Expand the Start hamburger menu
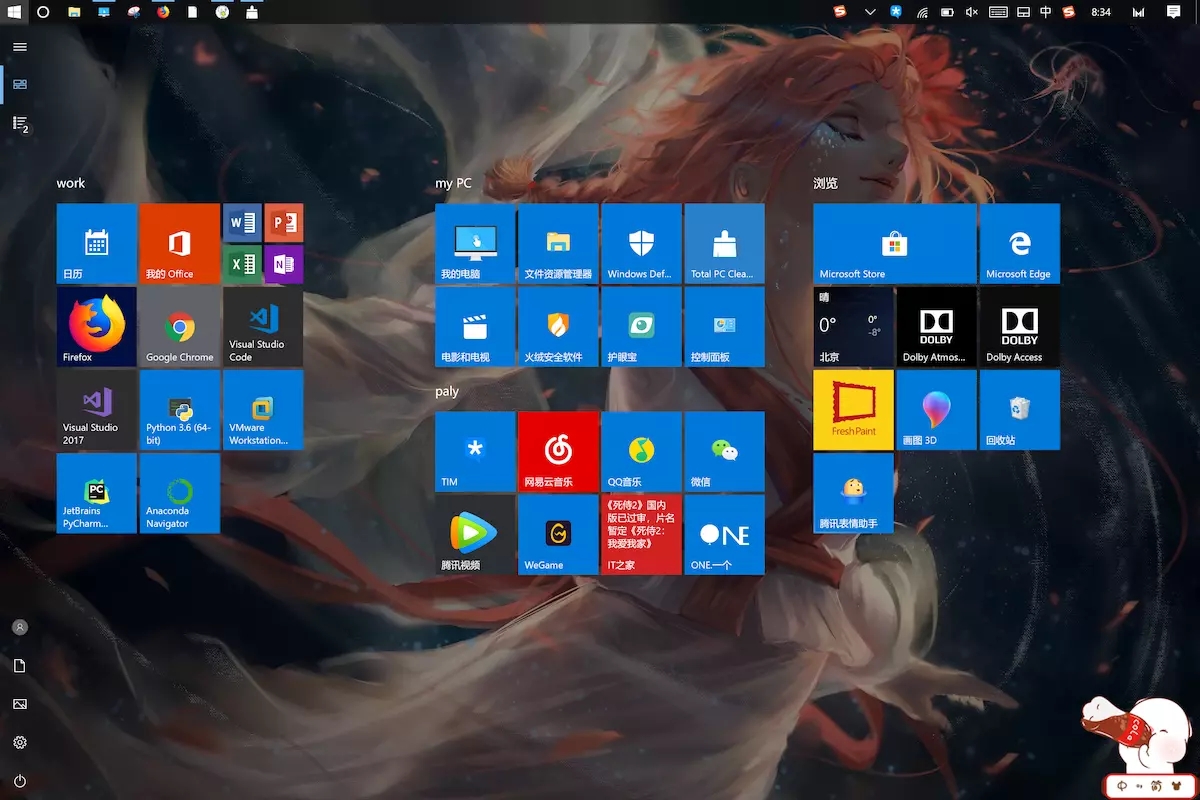 20,47
